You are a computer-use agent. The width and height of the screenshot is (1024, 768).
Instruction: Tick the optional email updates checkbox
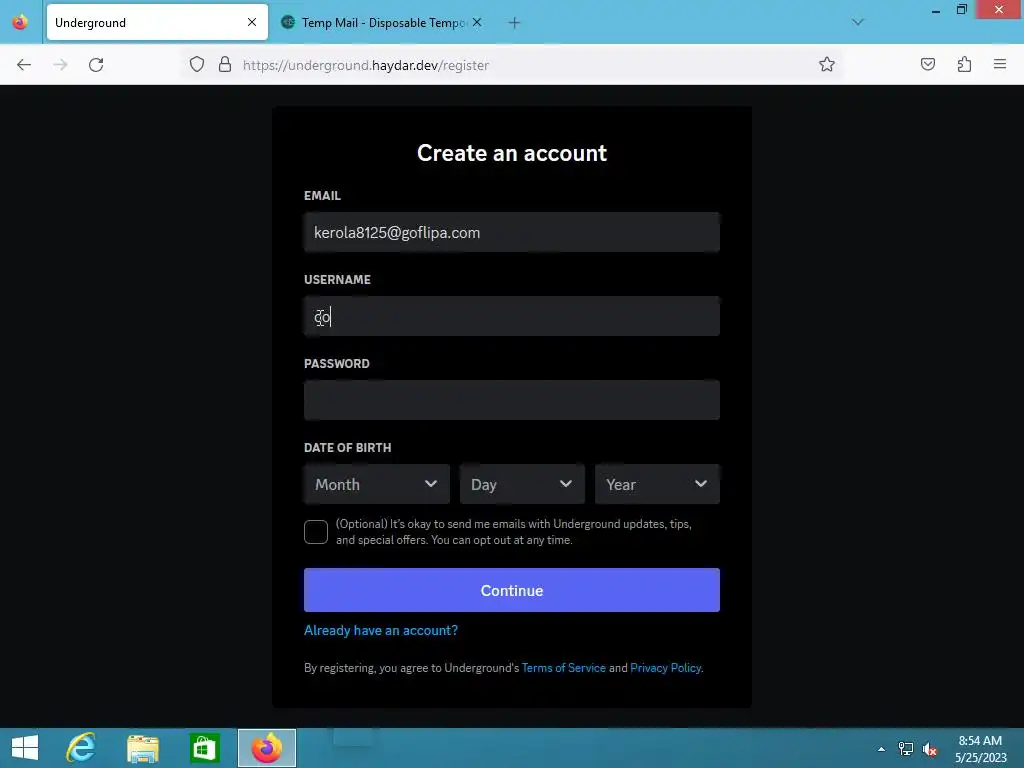[x=315, y=532]
